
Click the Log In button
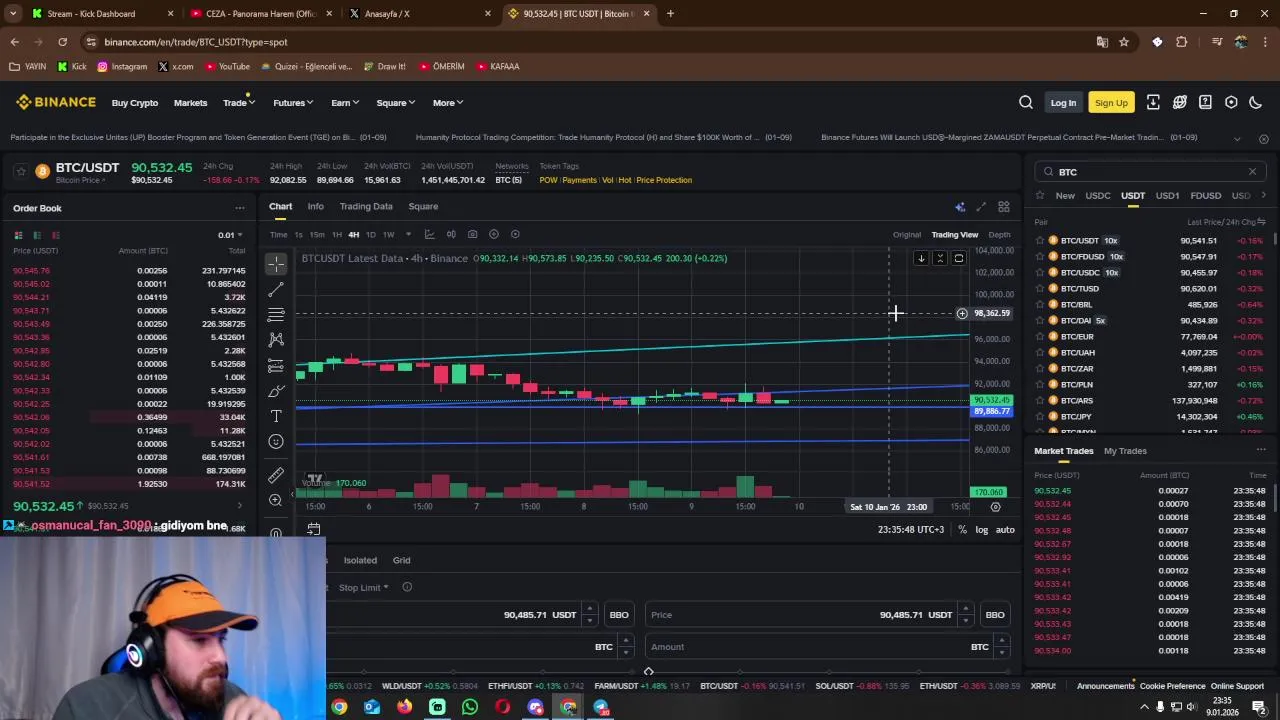click(x=1063, y=103)
